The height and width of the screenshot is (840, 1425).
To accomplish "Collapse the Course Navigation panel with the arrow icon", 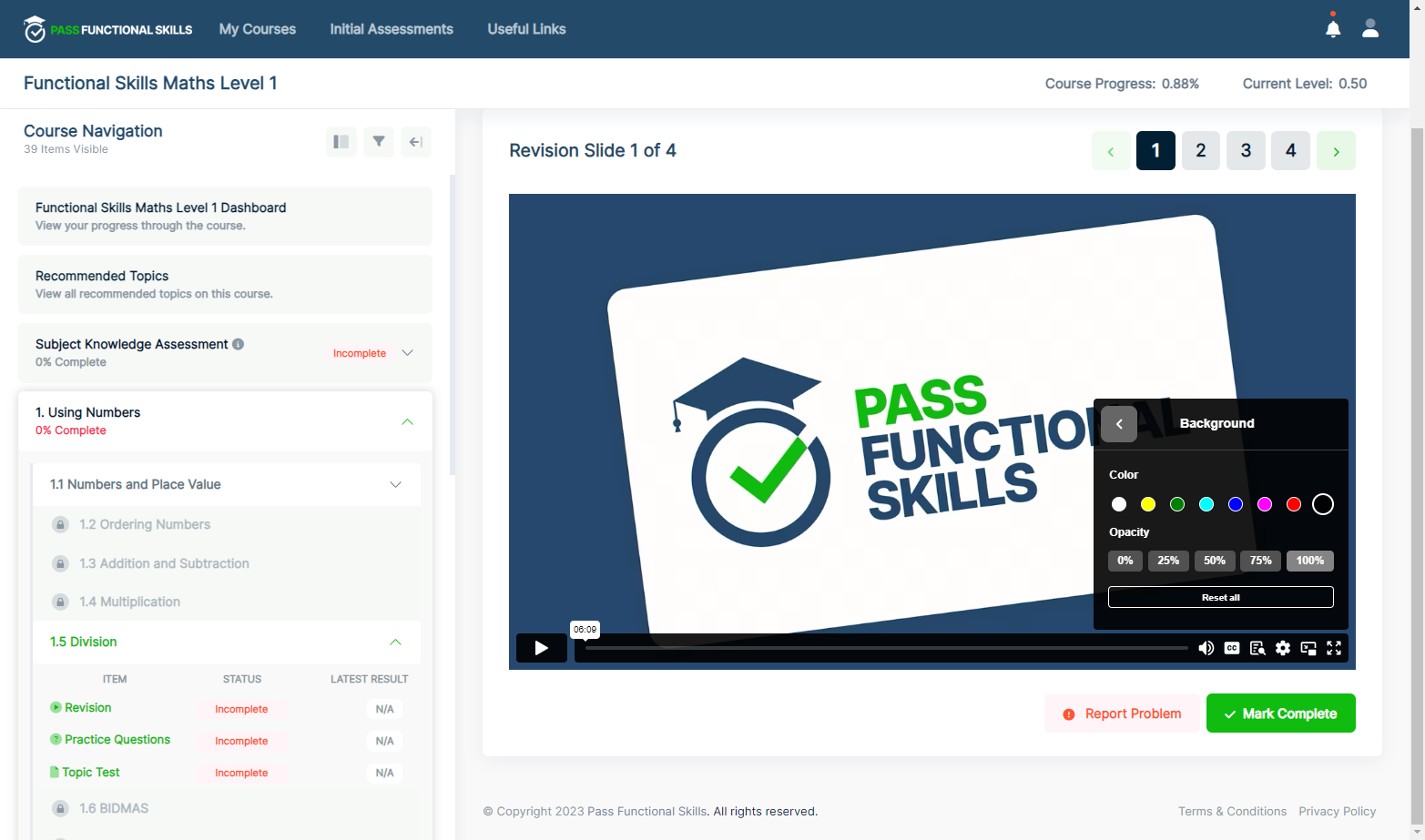I will tap(416, 142).
